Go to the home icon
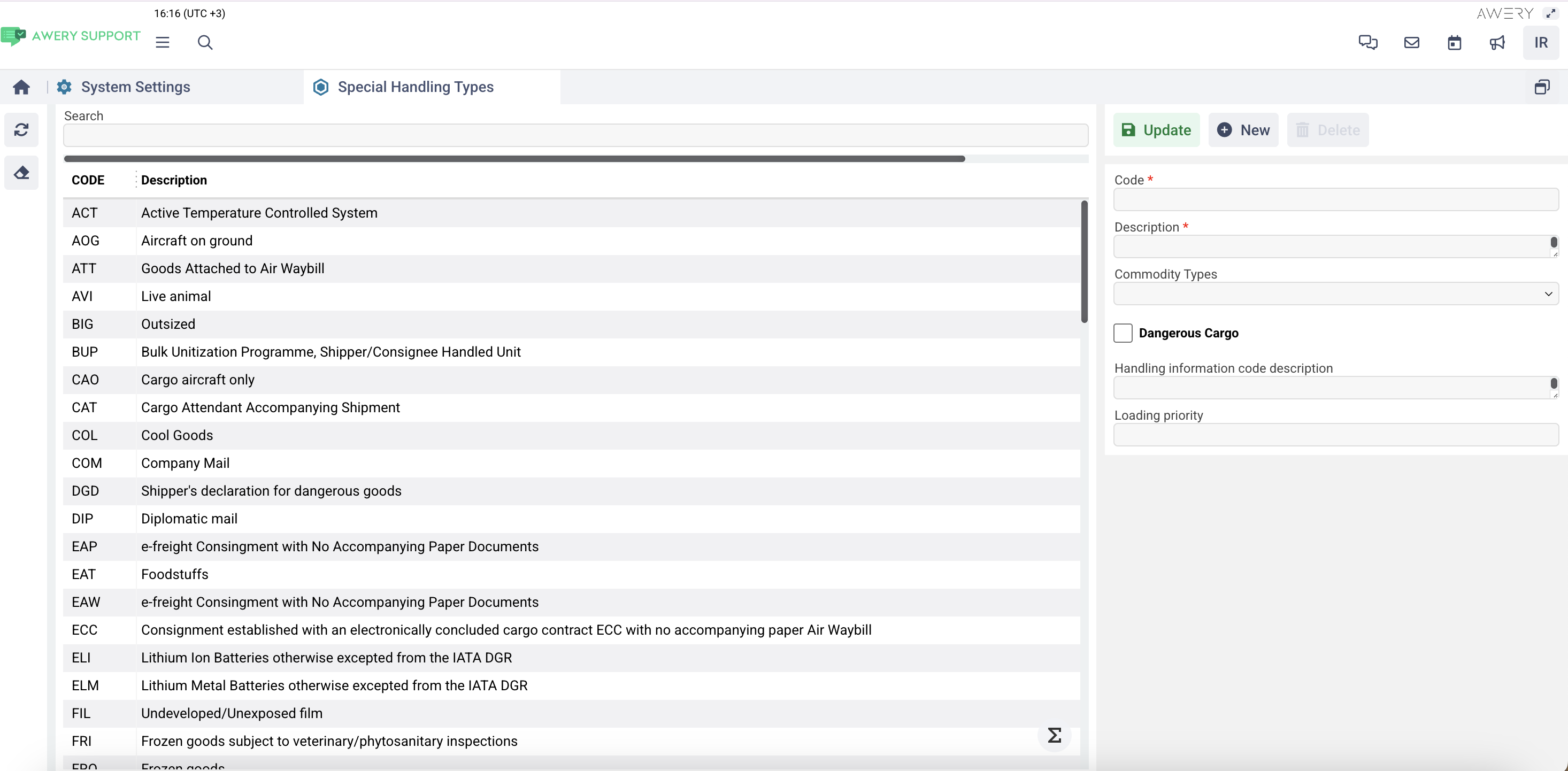Image resolution: width=1568 pixels, height=771 pixels. point(21,87)
